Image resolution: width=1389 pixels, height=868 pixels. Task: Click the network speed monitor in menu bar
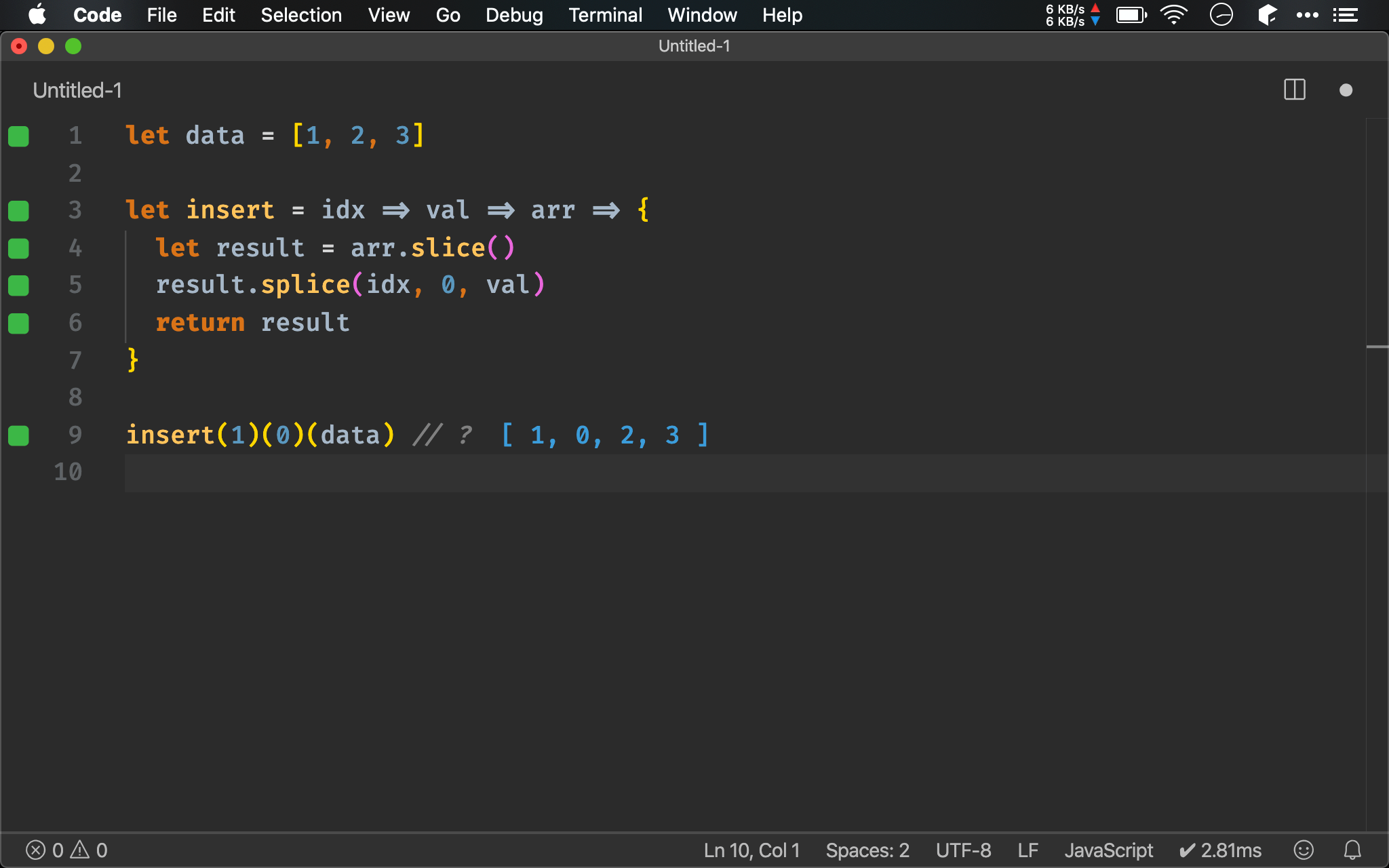pos(1073,15)
